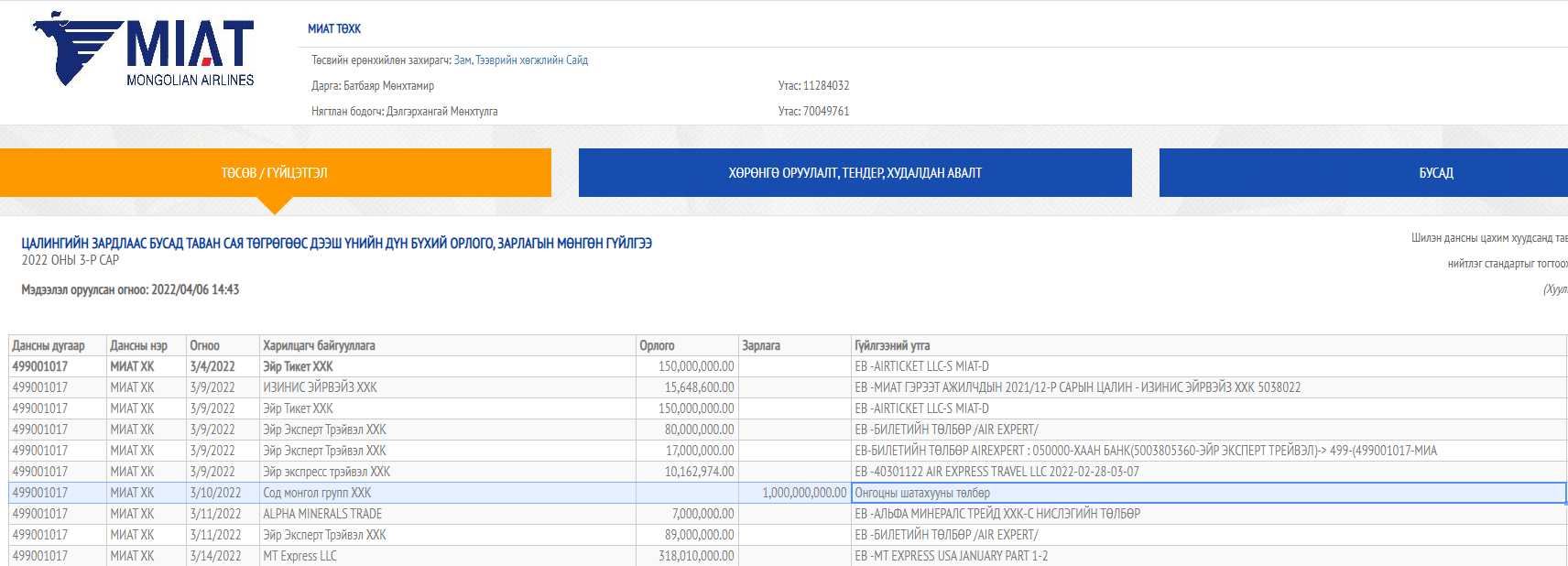Click the MIAT Mongolian Airlines logo
This screenshot has width=1568, height=566.
pos(145,50)
